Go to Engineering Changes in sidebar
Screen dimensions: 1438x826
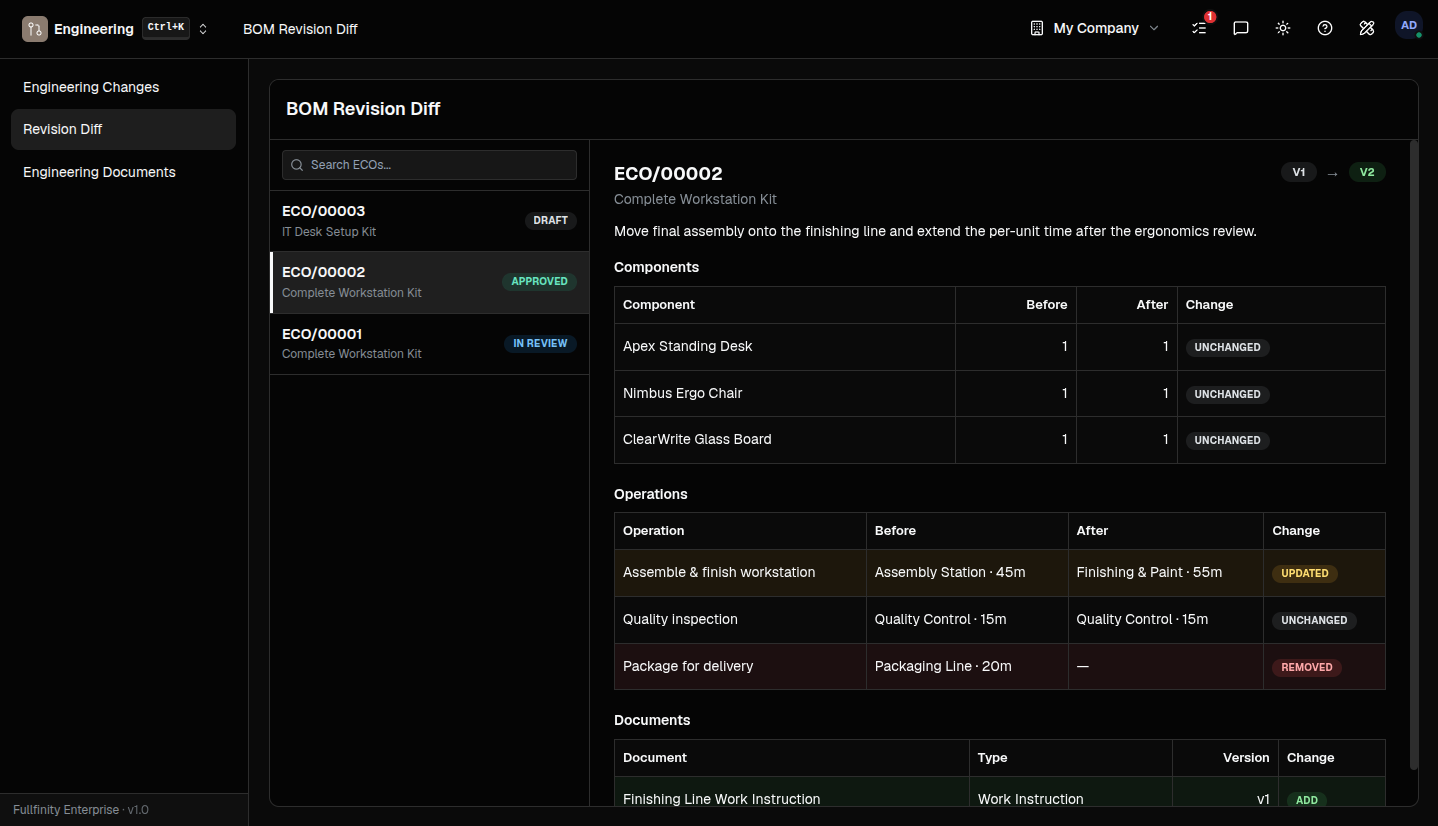pos(123,87)
